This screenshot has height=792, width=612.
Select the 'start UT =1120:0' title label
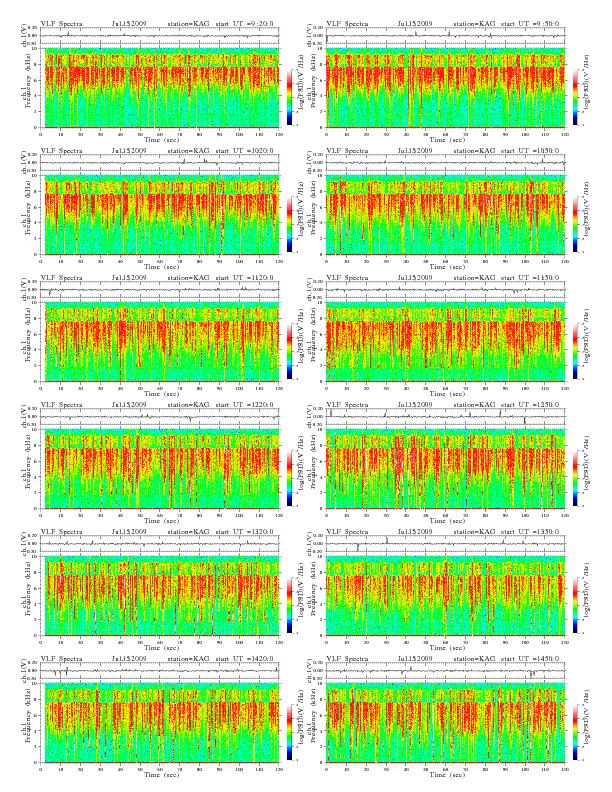coord(245,278)
